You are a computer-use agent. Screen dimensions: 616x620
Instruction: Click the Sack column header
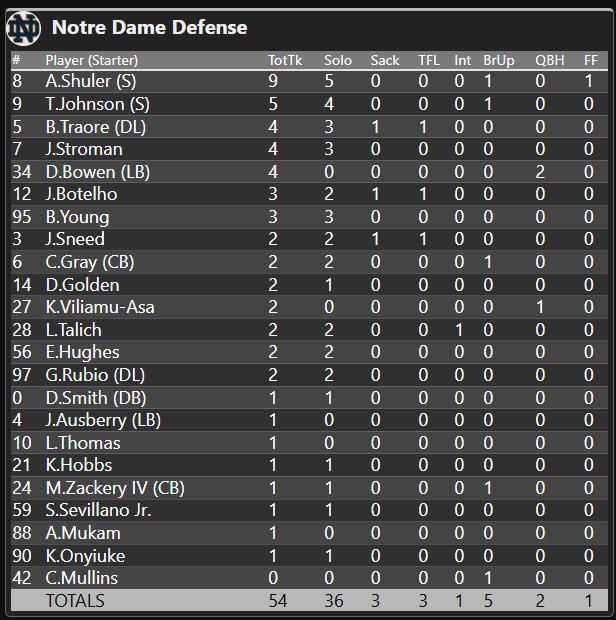385,61
